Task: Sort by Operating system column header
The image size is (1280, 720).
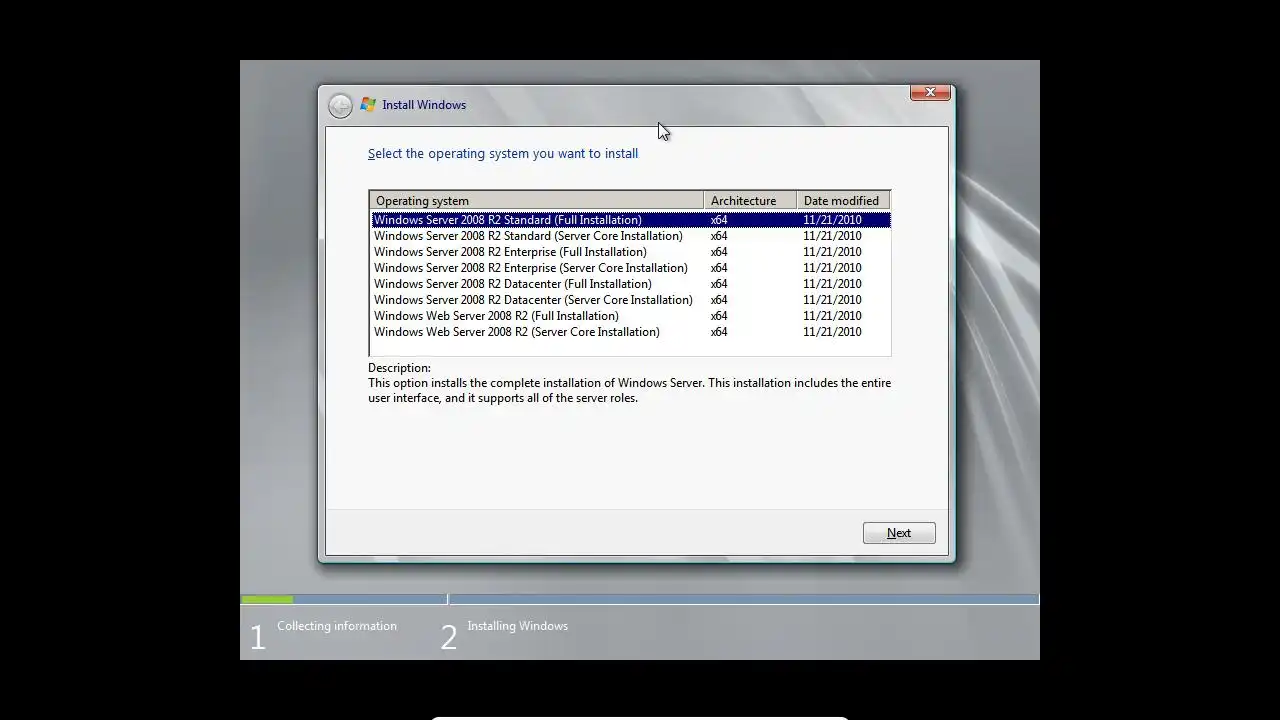Action: coord(536,201)
